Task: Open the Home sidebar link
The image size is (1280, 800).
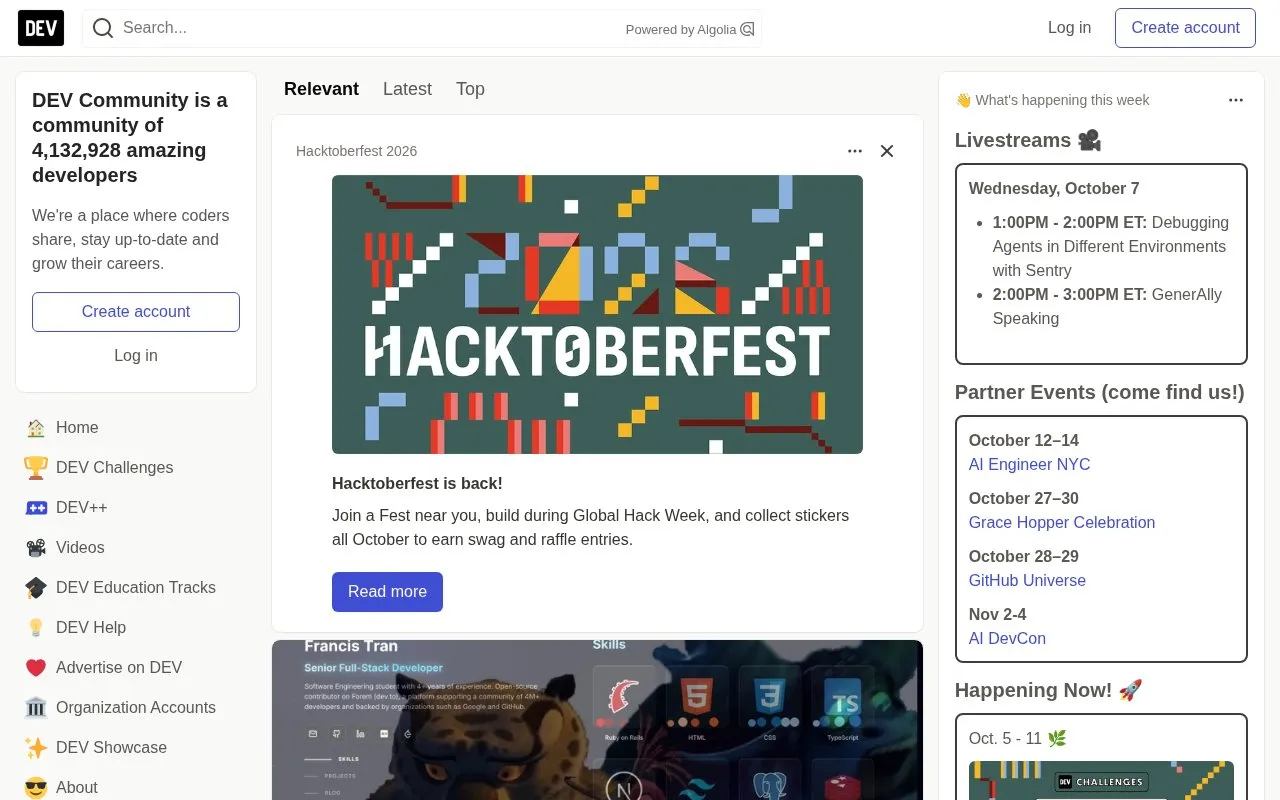Action: (x=136, y=428)
